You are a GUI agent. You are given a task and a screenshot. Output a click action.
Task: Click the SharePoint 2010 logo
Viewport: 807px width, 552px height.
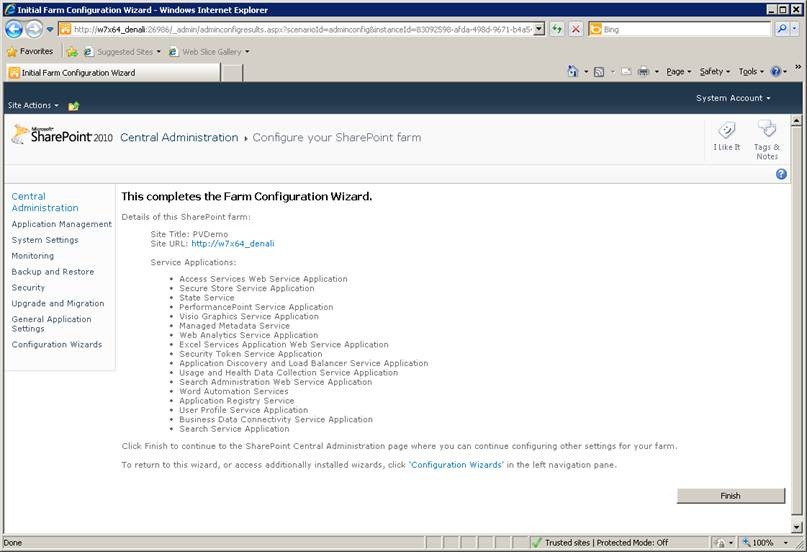(62, 135)
